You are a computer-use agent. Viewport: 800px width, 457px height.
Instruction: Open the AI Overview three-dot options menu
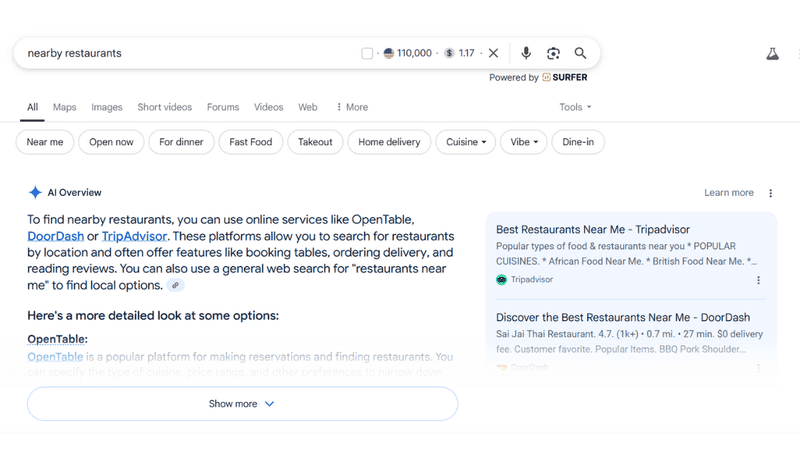tap(770, 193)
